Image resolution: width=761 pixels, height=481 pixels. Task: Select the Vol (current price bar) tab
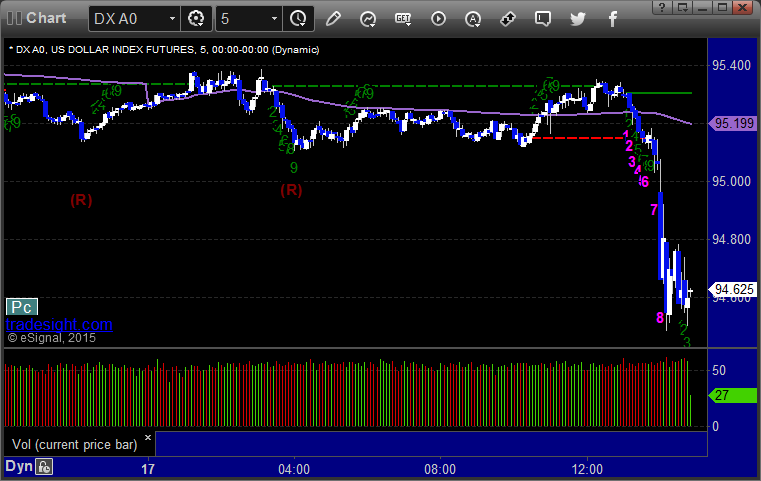(74, 444)
